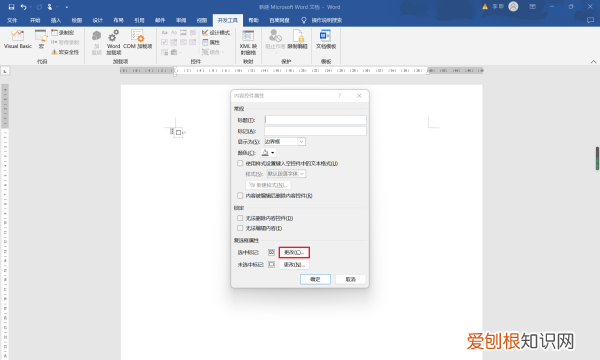This screenshot has height=360, width=600.
Task: Save the document from Quick Access Toolbar
Action: [x=11, y=7]
